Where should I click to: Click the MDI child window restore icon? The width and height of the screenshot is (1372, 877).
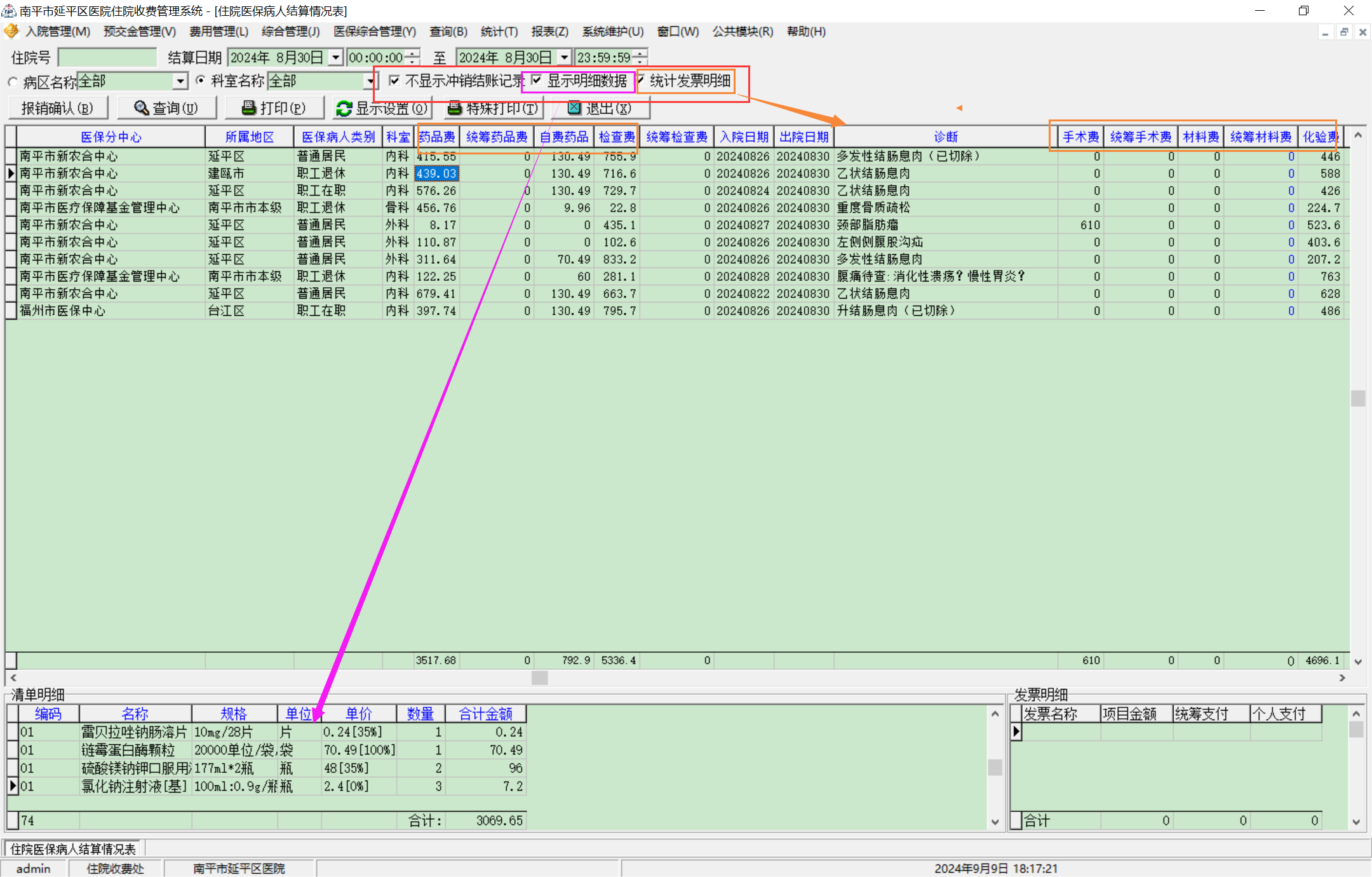click(x=1344, y=32)
